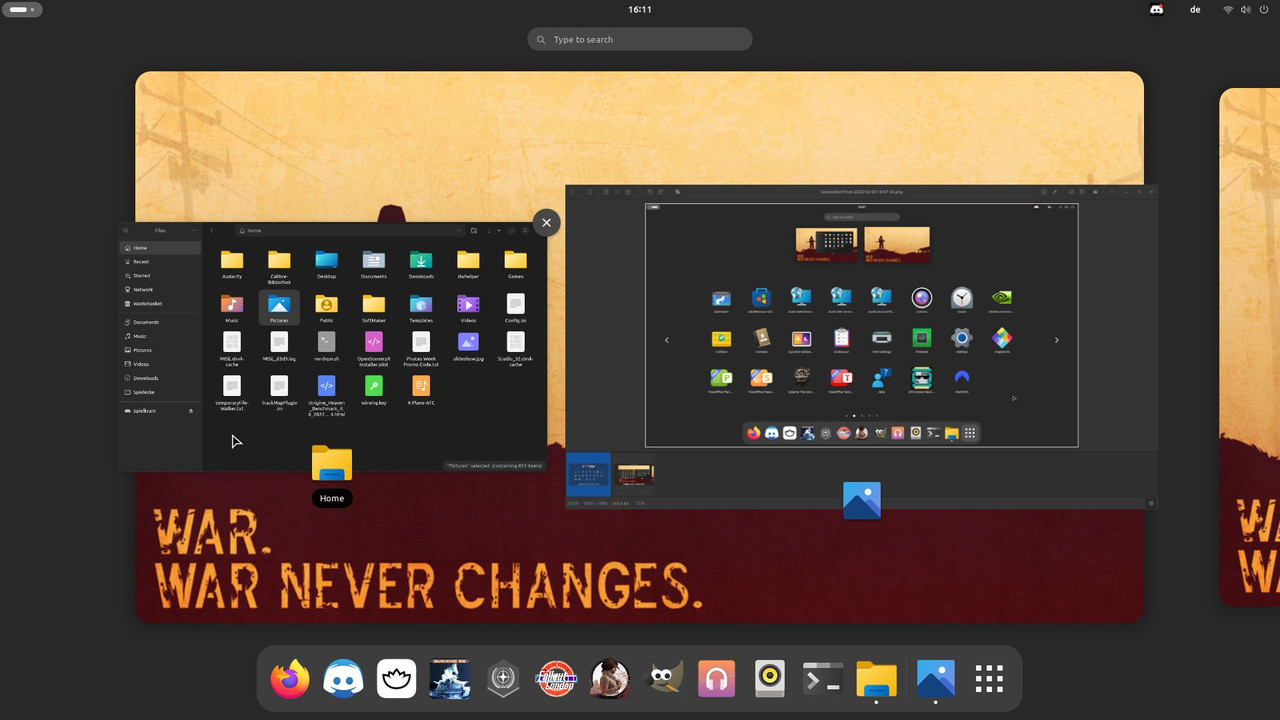Launch the Fallout London game icon
This screenshot has width=1280, height=720.
coord(556,679)
